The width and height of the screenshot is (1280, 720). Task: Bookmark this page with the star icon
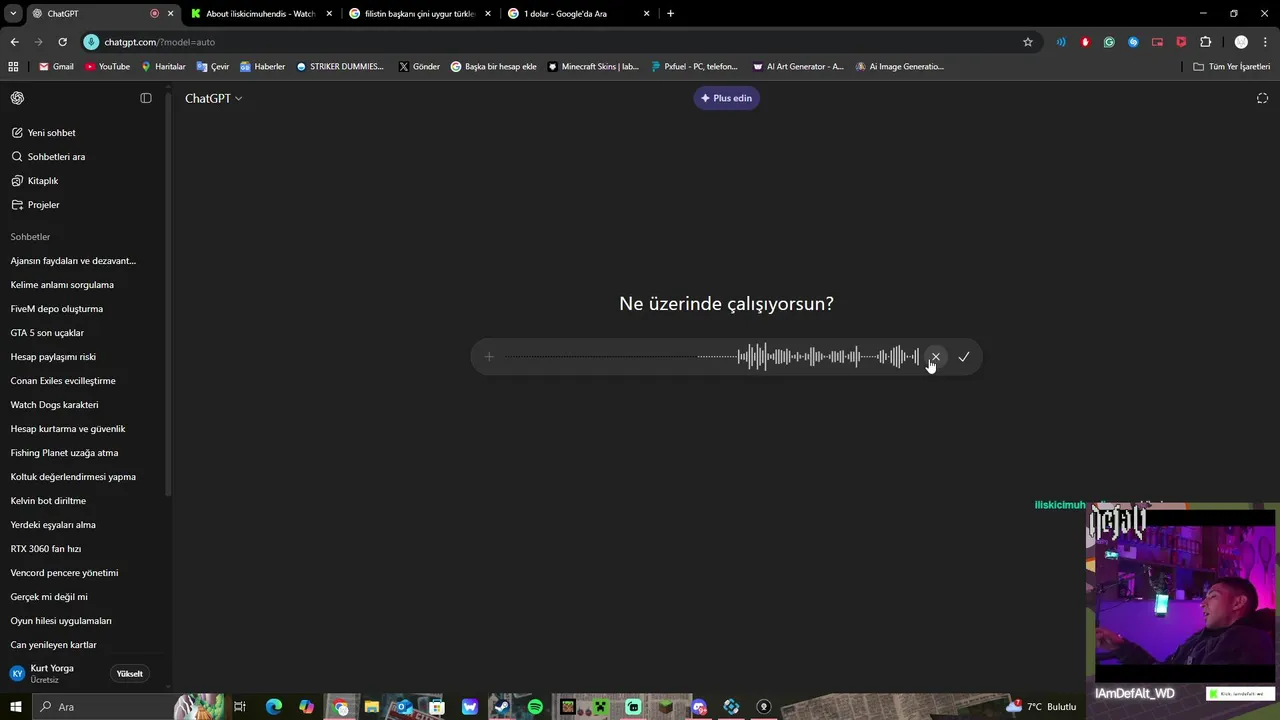[1027, 42]
